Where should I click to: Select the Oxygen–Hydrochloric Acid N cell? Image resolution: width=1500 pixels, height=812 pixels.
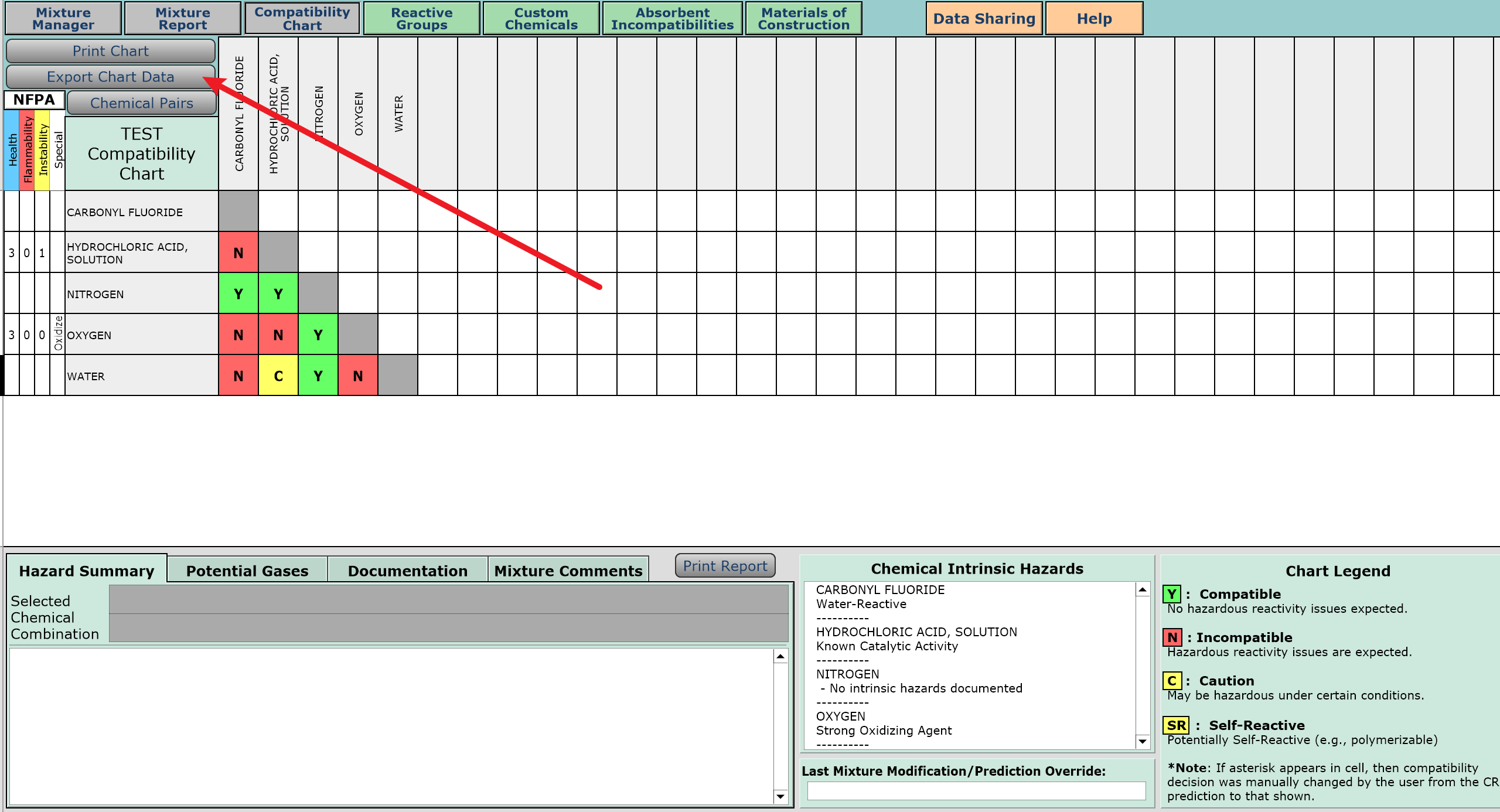coord(278,335)
